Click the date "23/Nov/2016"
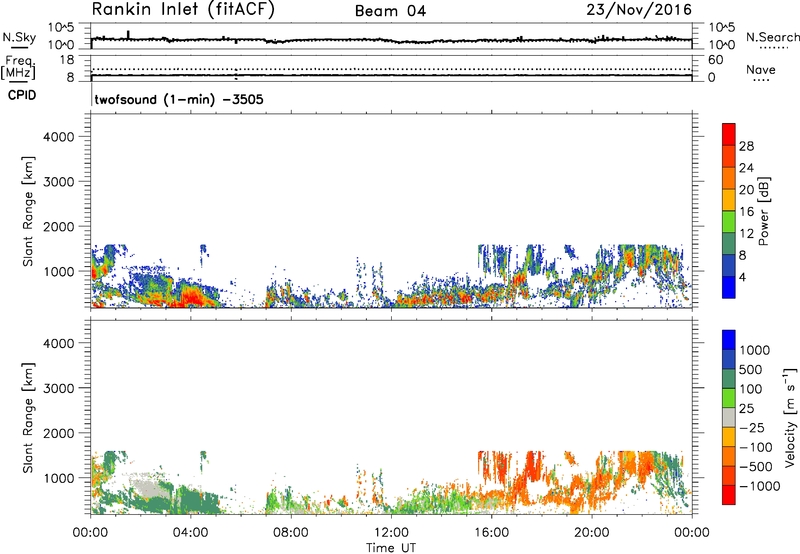The height and width of the screenshot is (554, 800). [639, 10]
